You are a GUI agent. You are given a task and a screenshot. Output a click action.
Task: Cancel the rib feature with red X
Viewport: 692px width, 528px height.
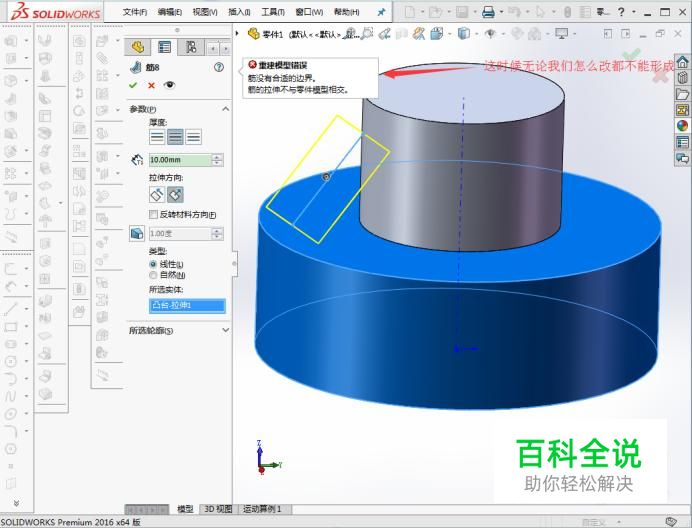[151, 86]
